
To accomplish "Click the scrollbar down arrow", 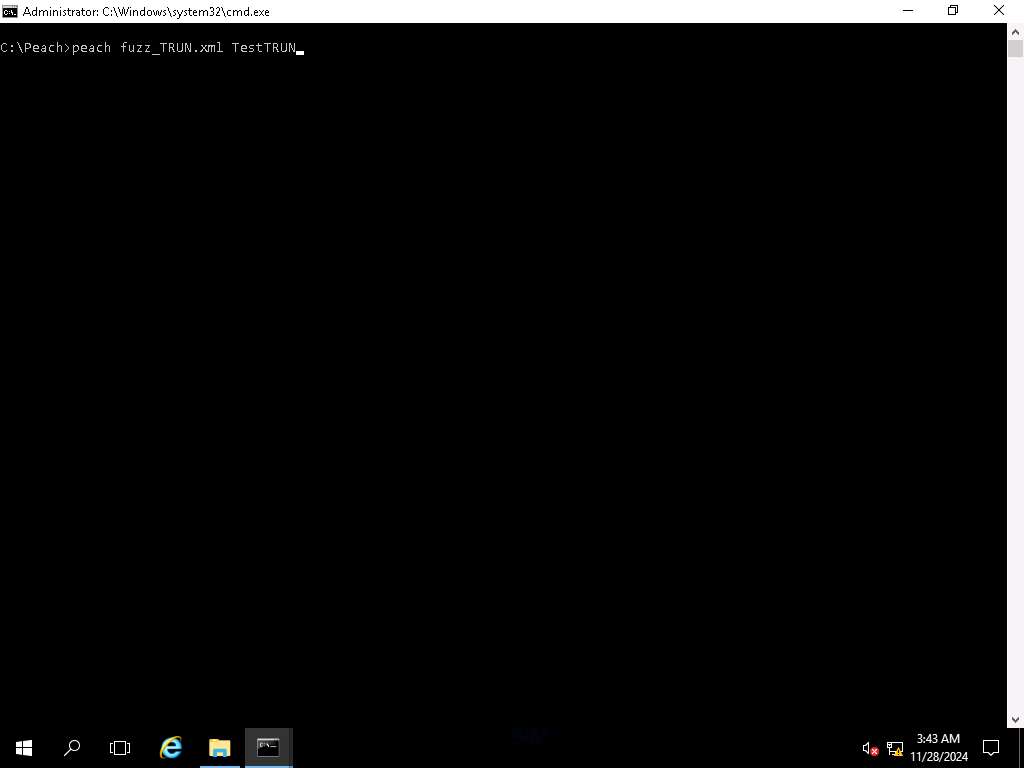I will coord(1015,720).
